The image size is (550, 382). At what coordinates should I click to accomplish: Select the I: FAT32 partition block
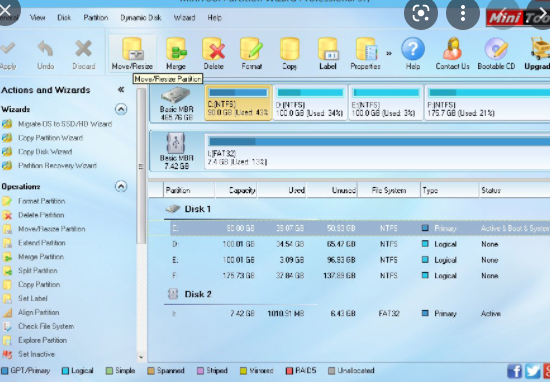377,151
